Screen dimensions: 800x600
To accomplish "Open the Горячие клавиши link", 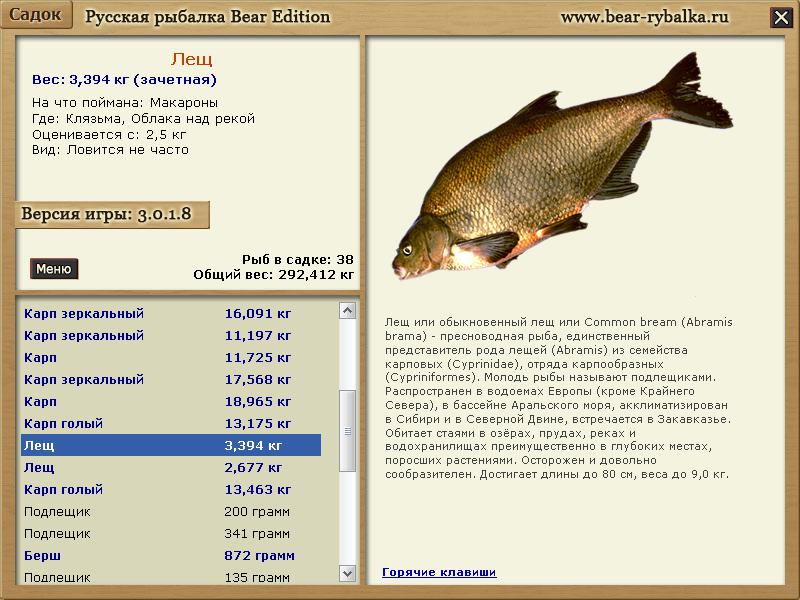I will coord(439,572).
